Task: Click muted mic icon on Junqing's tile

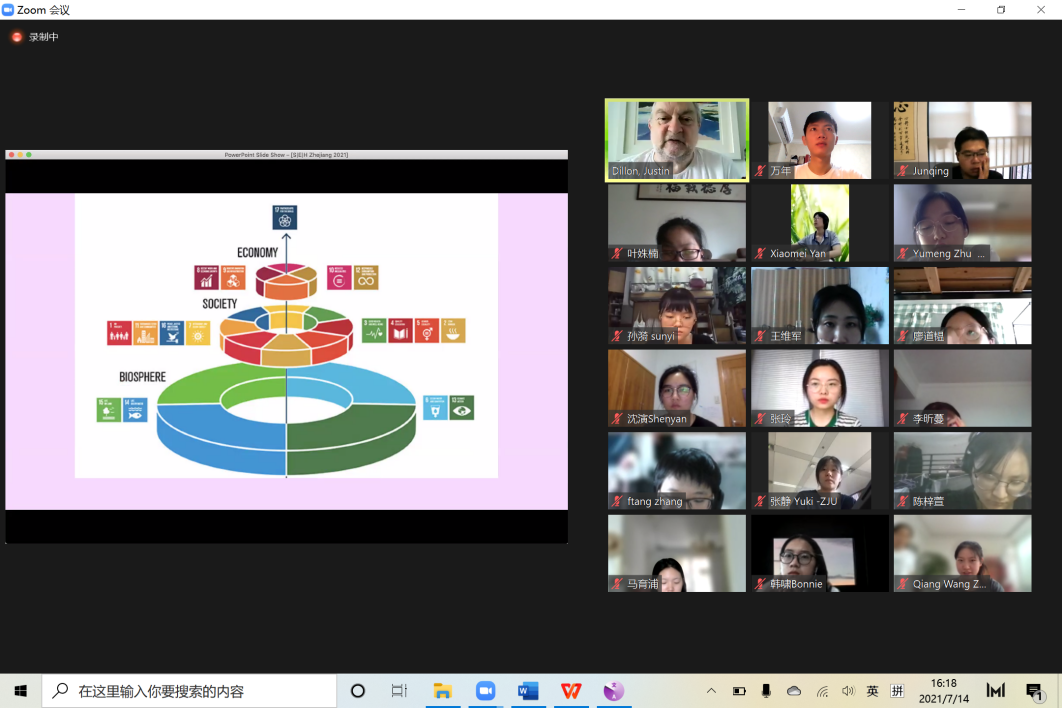Action: click(903, 171)
